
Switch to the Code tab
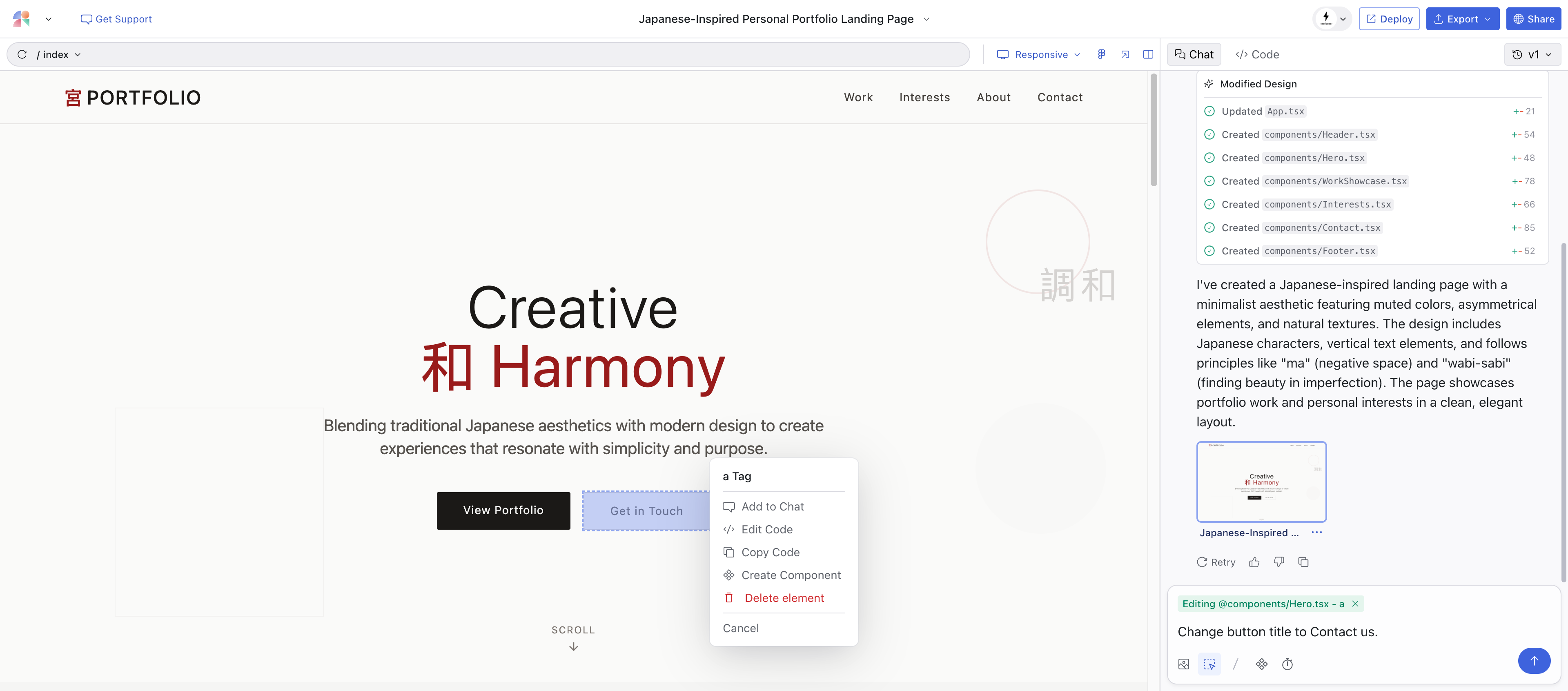[x=1257, y=54]
